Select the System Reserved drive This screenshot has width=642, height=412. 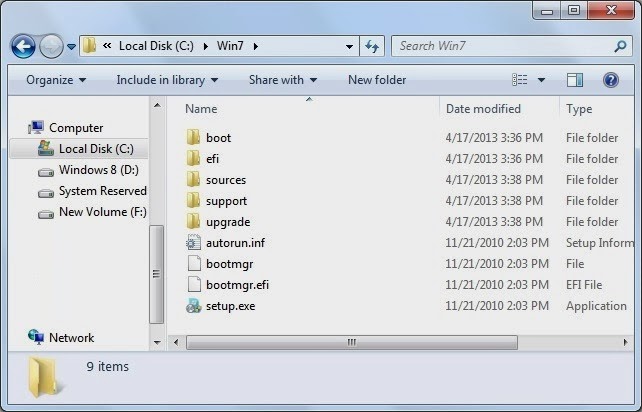[103, 191]
